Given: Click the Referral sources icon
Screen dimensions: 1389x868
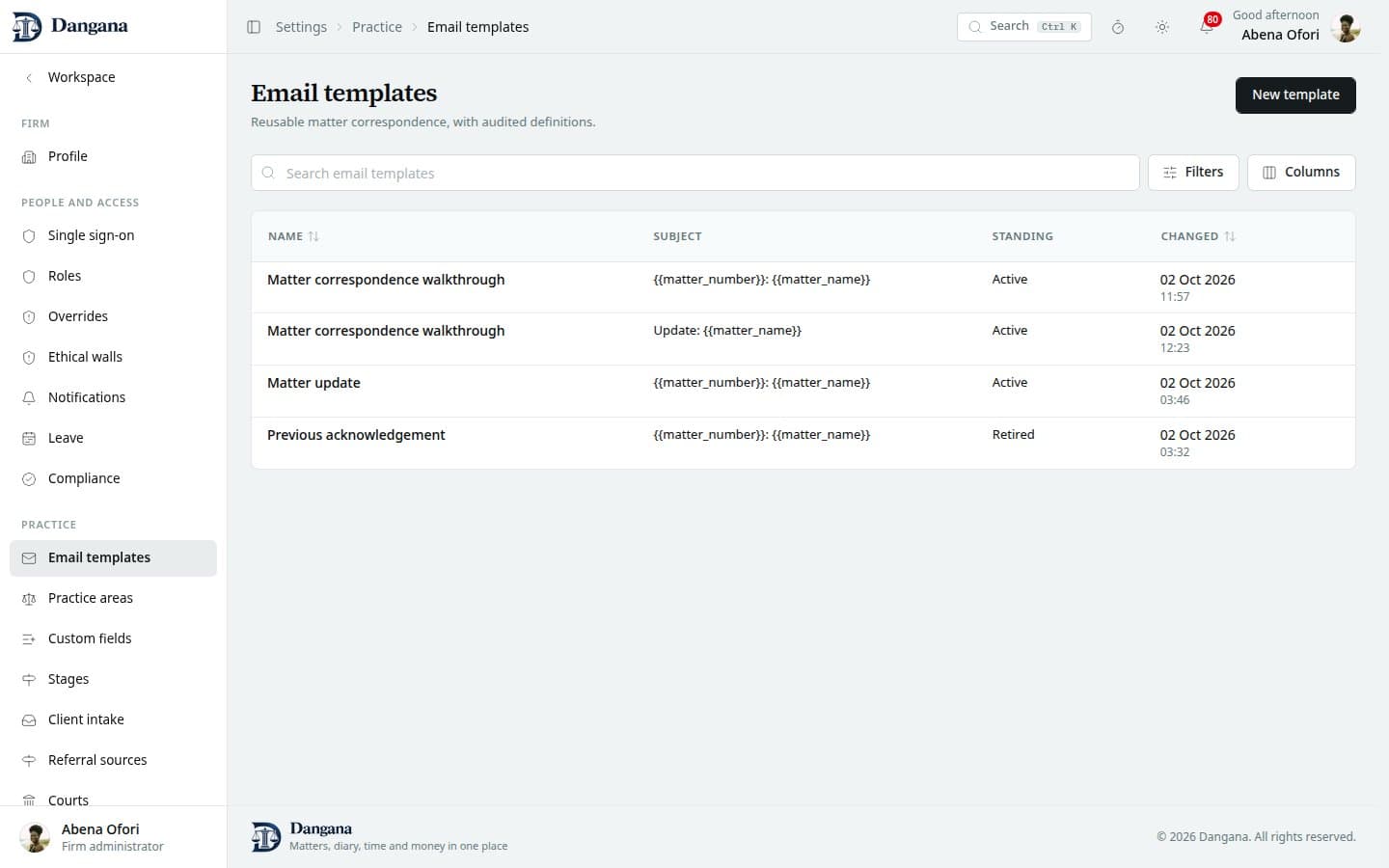Looking at the screenshot, I should (x=29, y=760).
